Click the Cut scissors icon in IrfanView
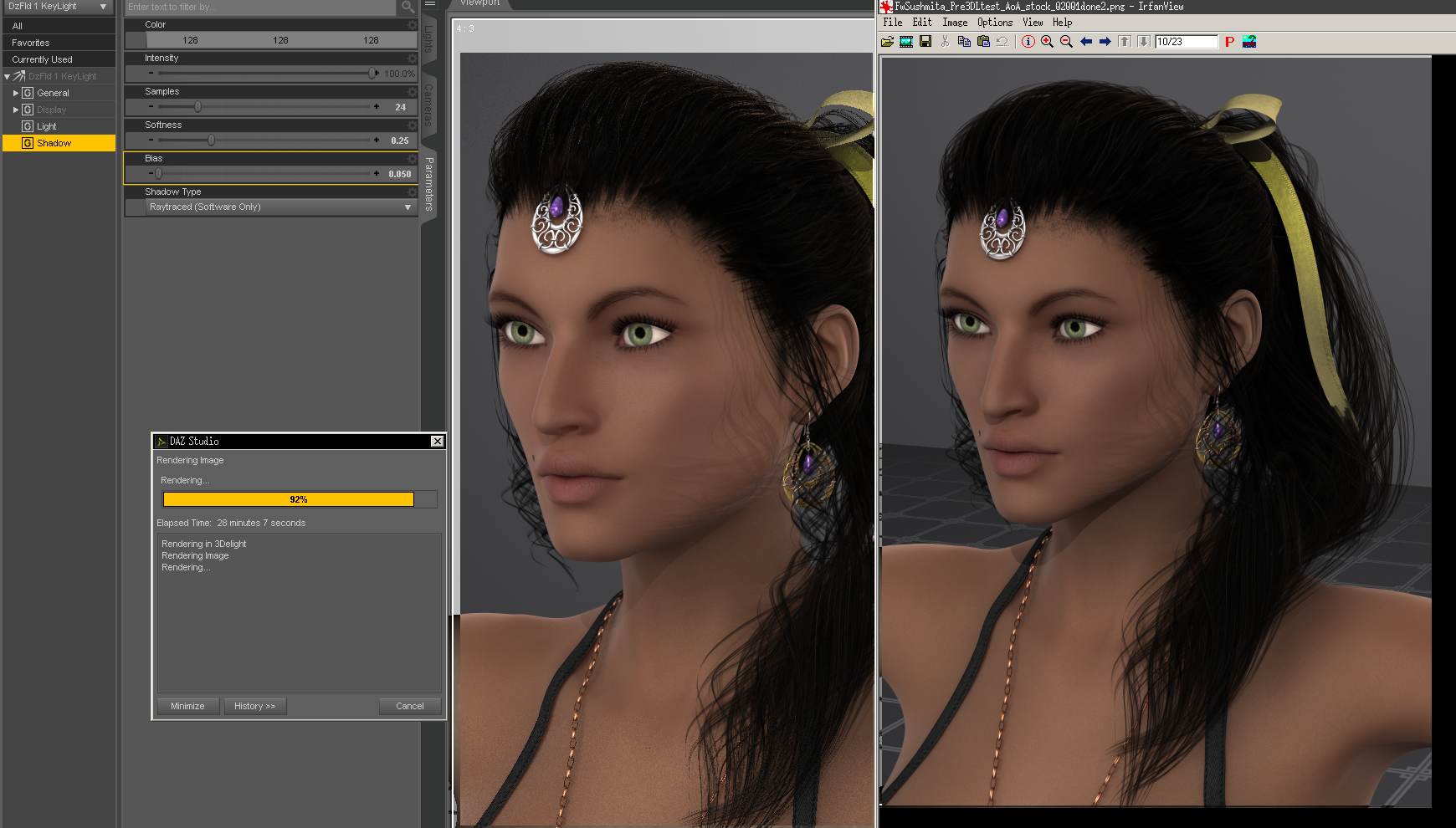The image size is (1456, 828). [x=945, y=42]
